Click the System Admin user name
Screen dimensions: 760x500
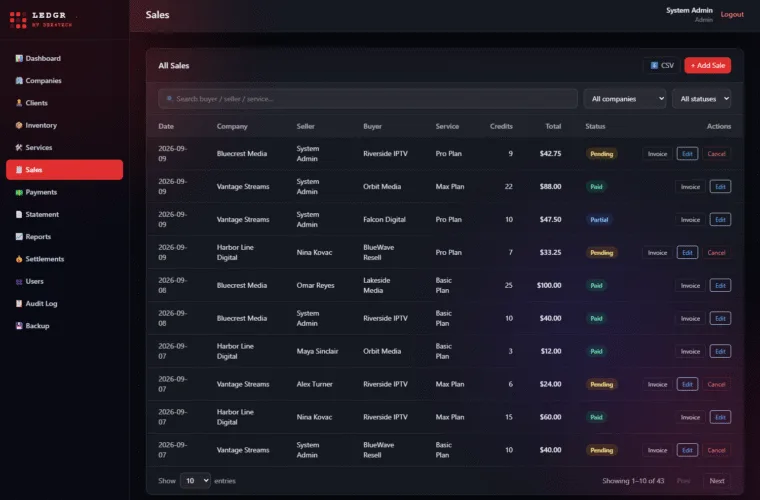pyautogui.click(x=689, y=10)
